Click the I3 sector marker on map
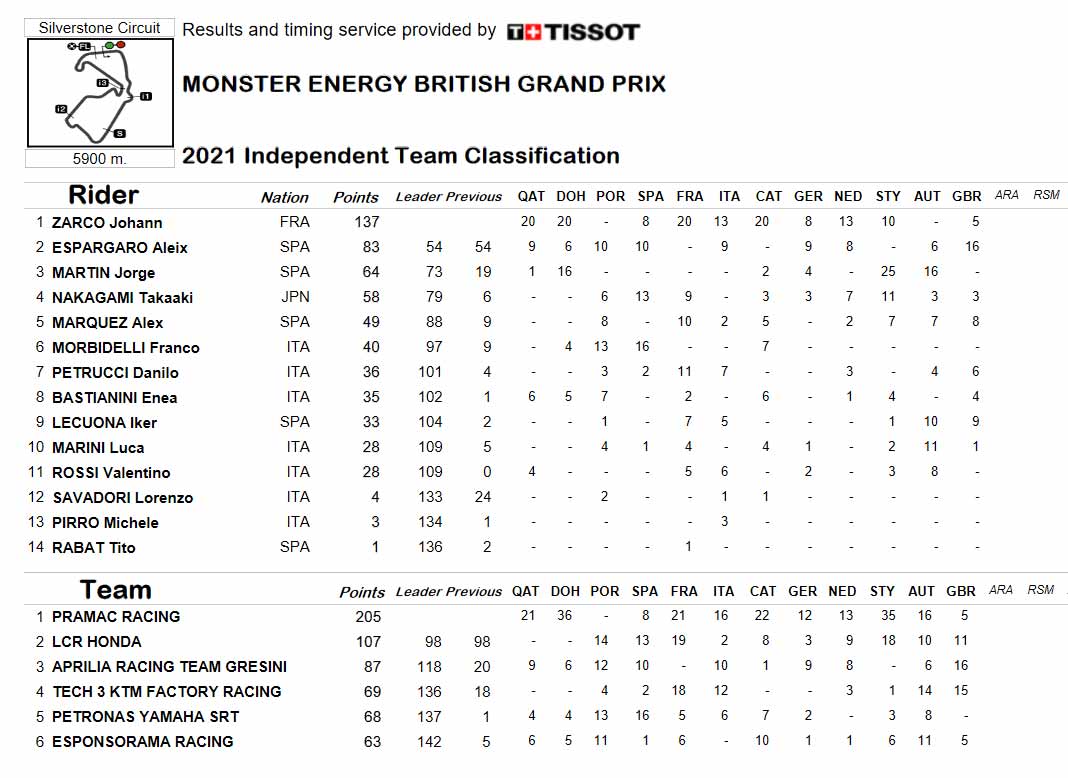 tap(102, 82)
